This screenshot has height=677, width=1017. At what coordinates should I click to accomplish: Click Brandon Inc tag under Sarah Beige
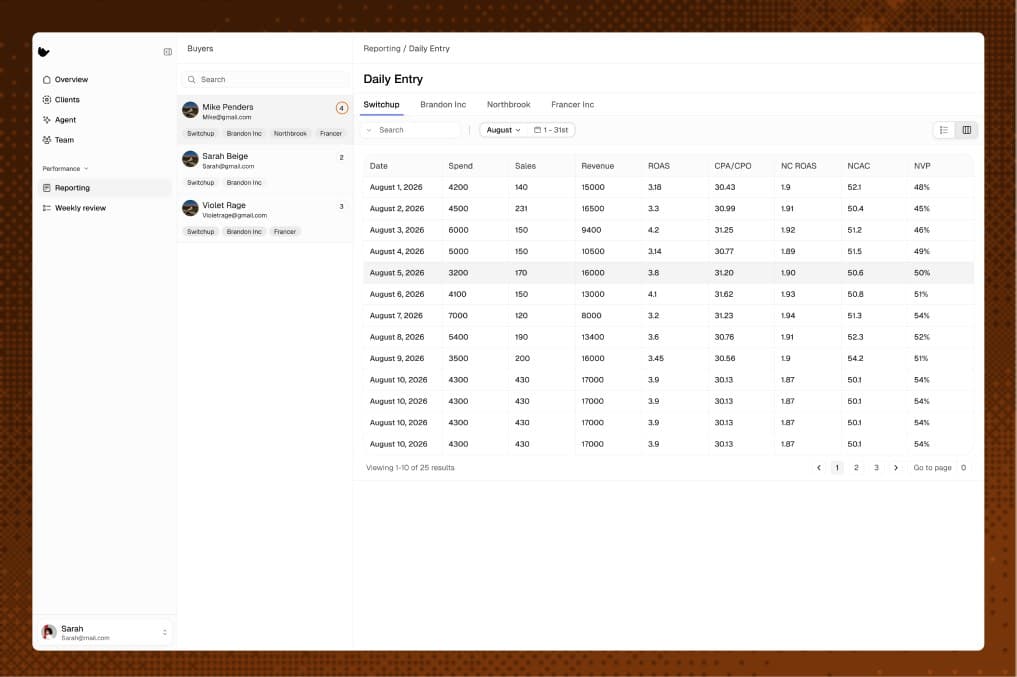pos(244,183)
